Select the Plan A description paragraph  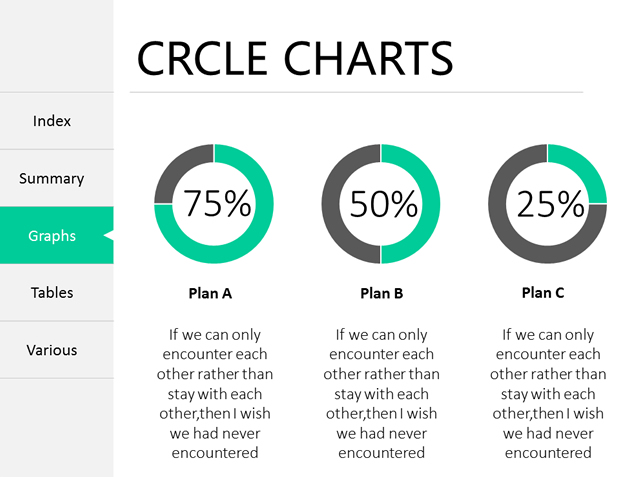pos(215,394)
